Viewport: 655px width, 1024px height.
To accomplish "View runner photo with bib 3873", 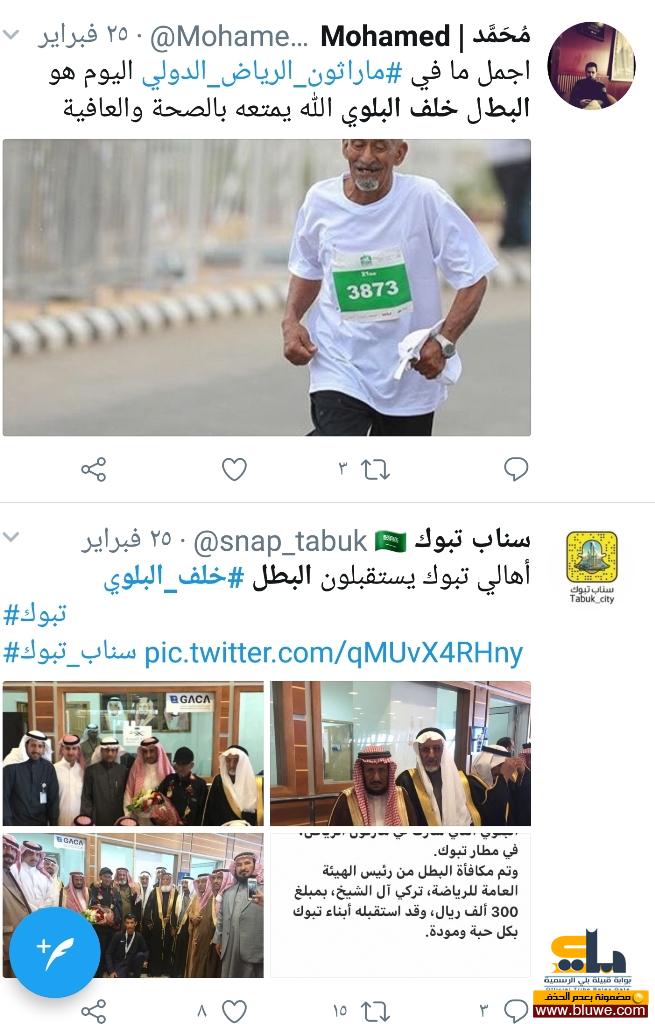I will click(266, 287).
